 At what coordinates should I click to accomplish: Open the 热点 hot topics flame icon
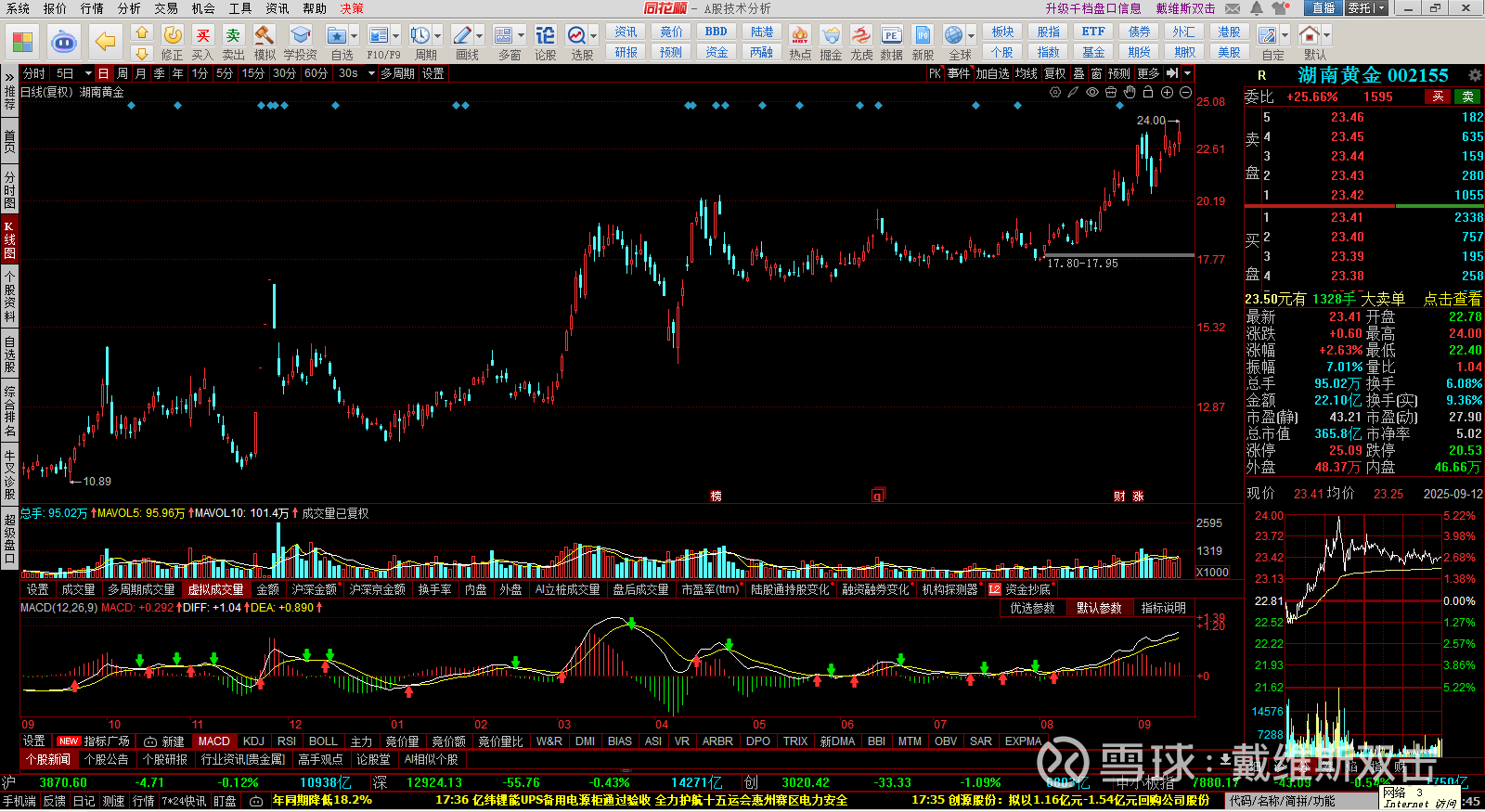[799, 35]
